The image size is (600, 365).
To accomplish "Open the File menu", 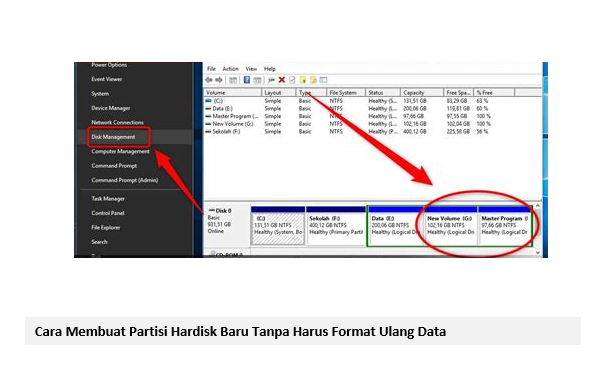I will 211,69.
